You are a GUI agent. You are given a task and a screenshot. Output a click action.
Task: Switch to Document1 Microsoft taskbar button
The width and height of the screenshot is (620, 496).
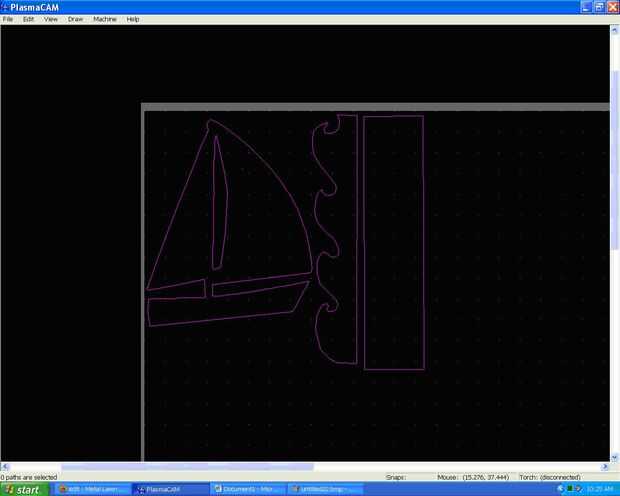(248, 489)
